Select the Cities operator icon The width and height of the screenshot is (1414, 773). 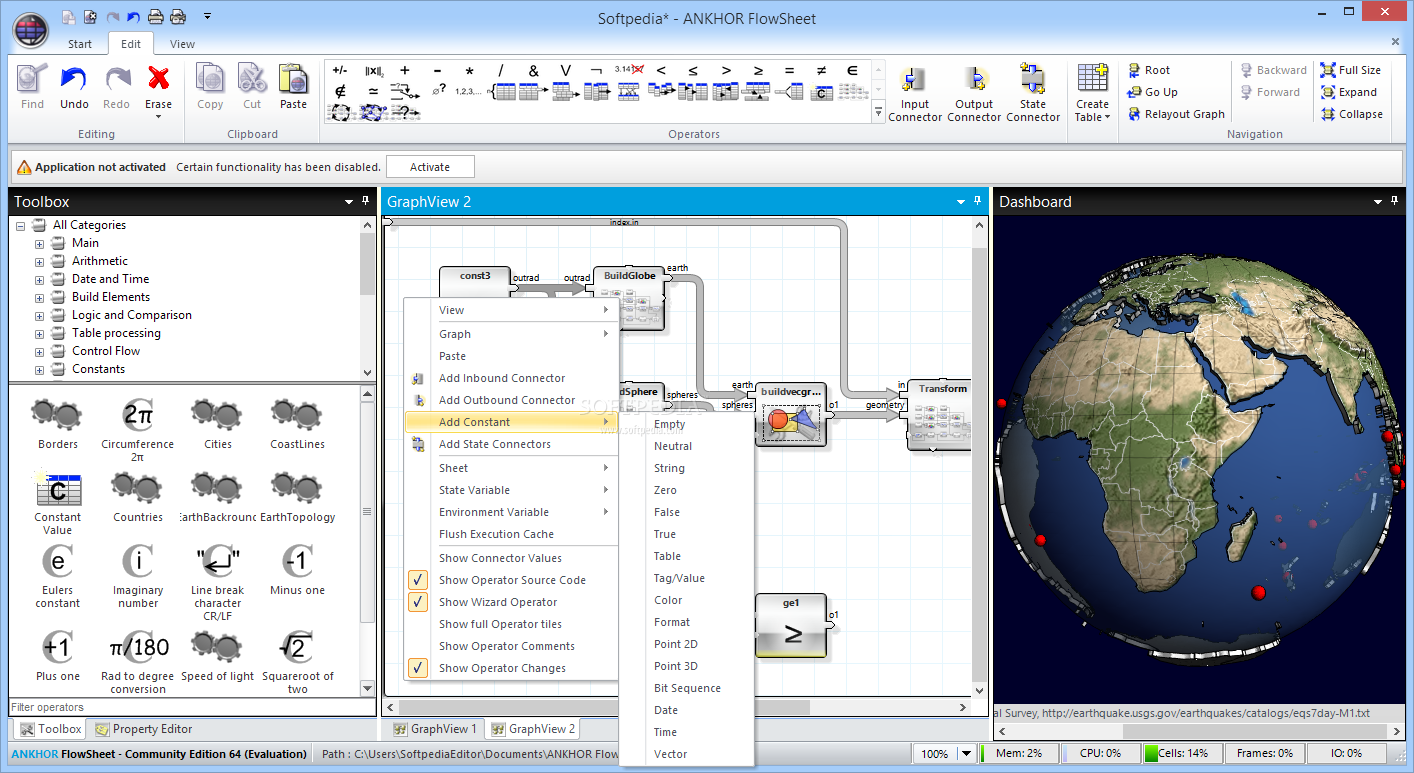(x=217, y=413)
